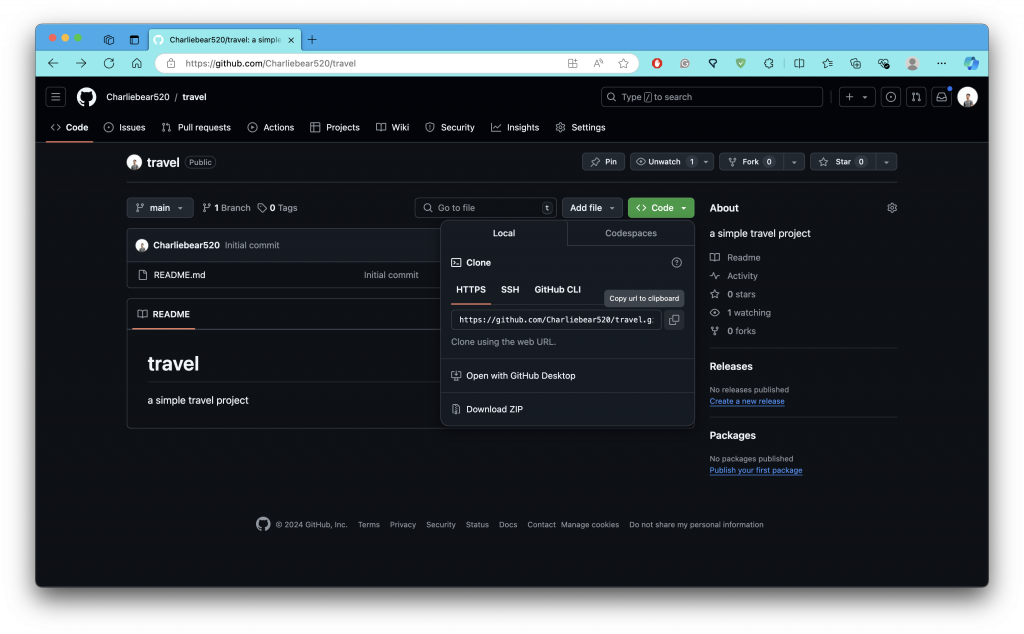View the Insights tab
The height and width of the screenshot is (634, 1024).
tap(515, 127)
